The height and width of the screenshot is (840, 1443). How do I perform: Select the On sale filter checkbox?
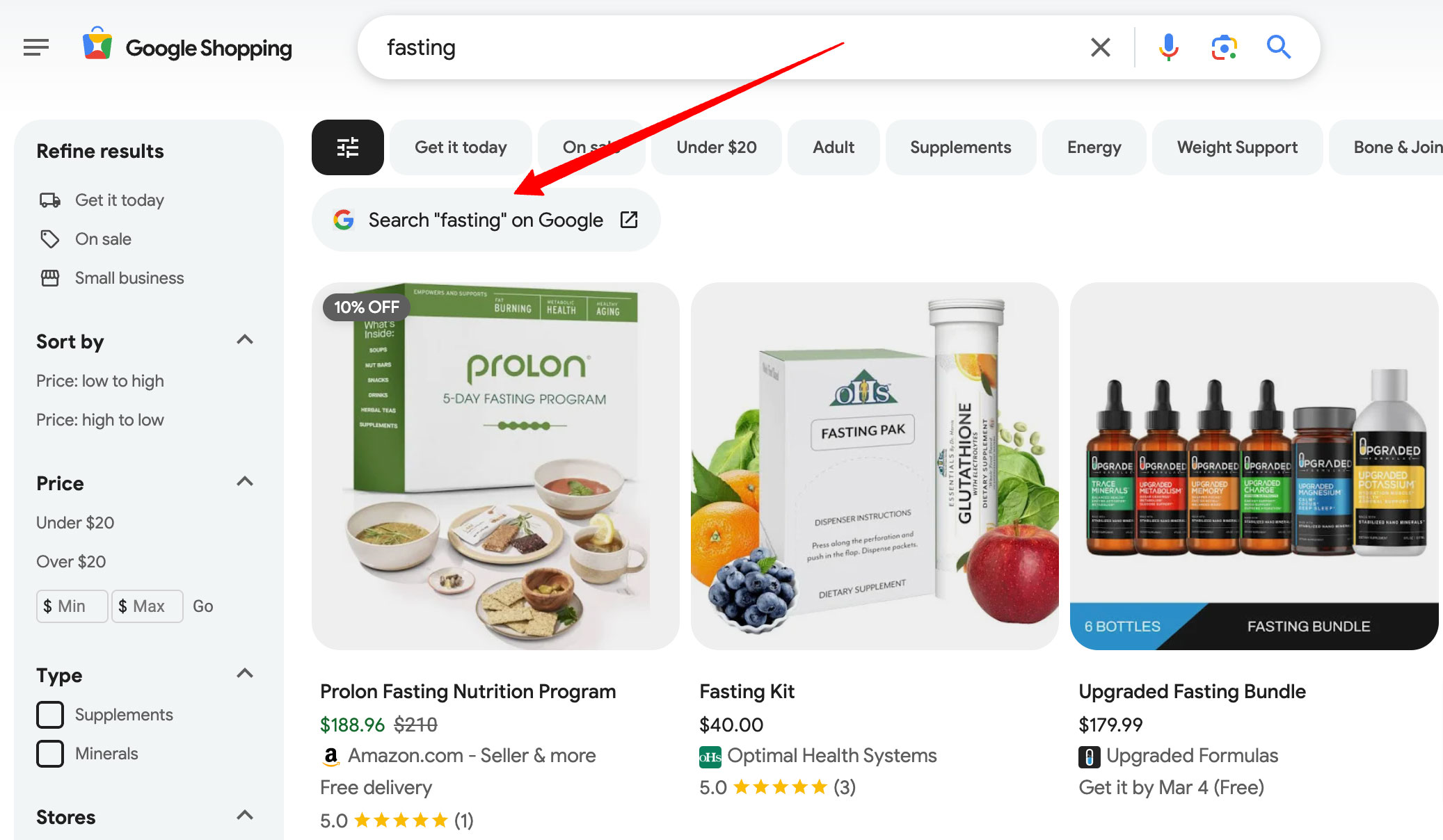click(x=103, y=238)
